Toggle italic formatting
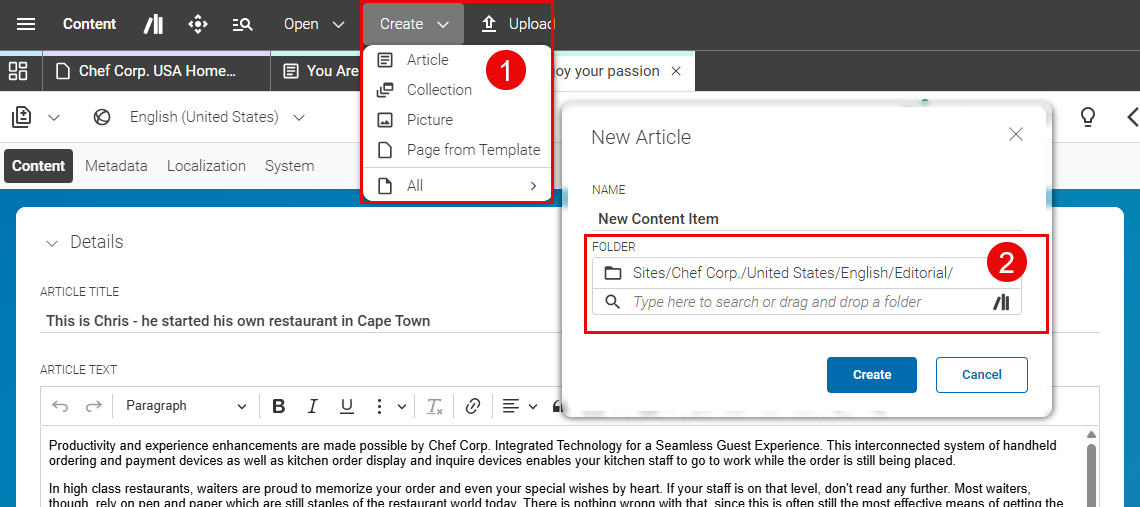Image resolution: width=1140 pixels, height=507 pixels. pyautogui.click(x=313, y=406)
